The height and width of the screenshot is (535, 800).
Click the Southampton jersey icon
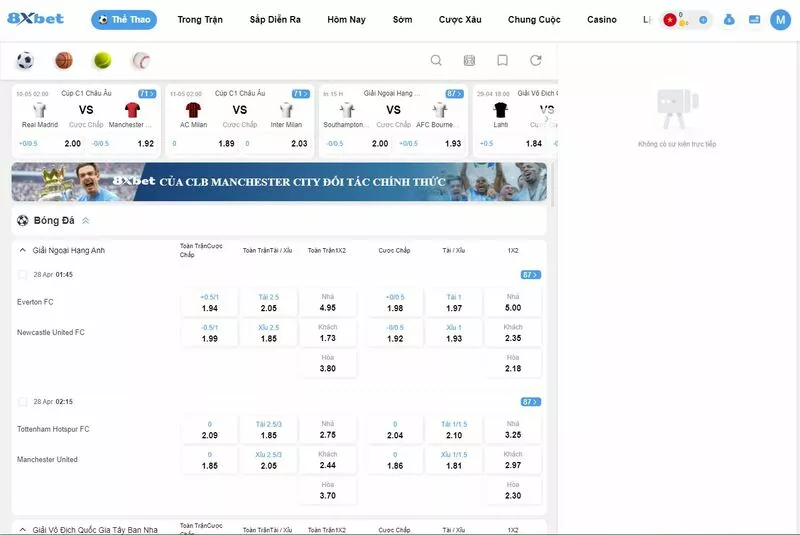[x=347, y=110]
